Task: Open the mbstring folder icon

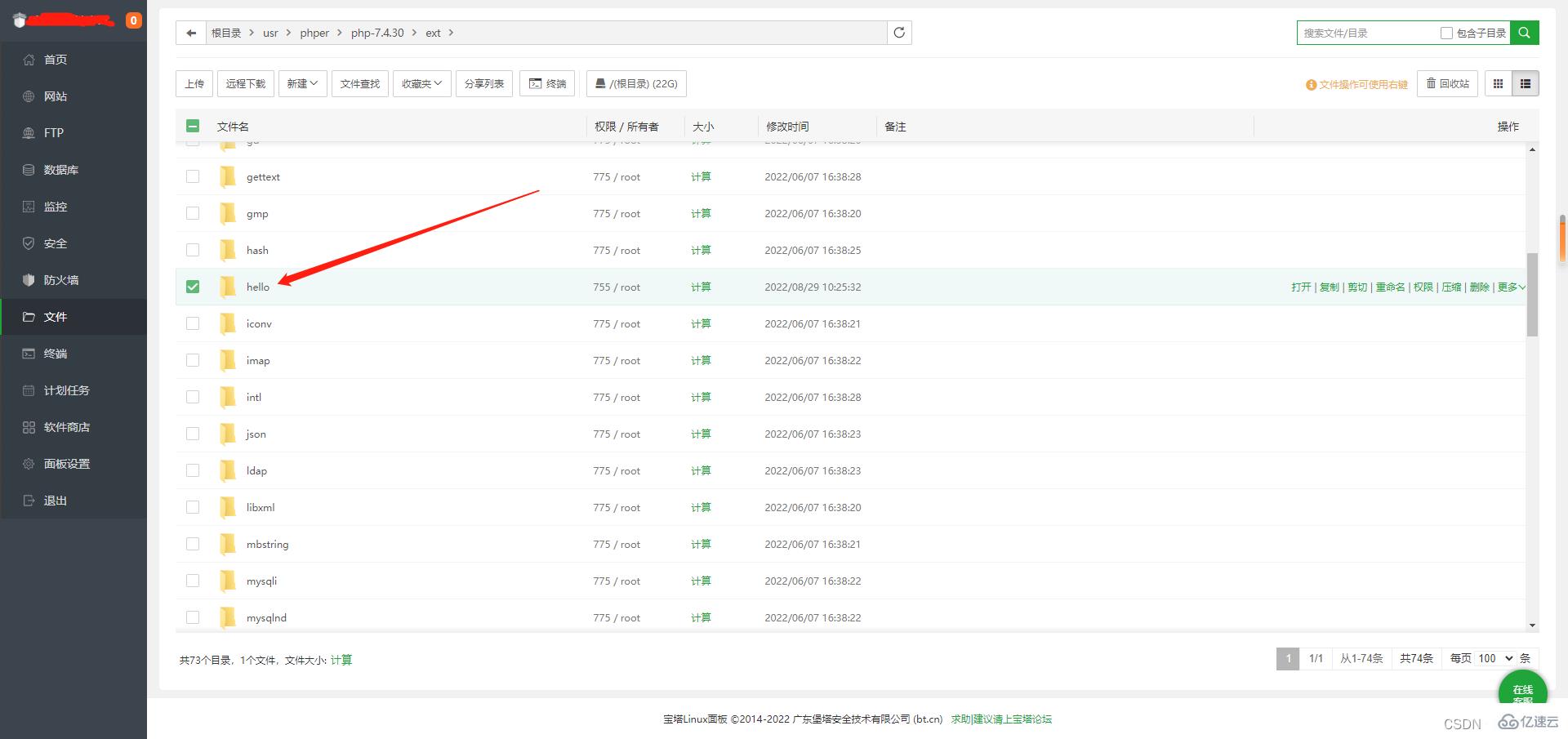Action: pos(228,544)
